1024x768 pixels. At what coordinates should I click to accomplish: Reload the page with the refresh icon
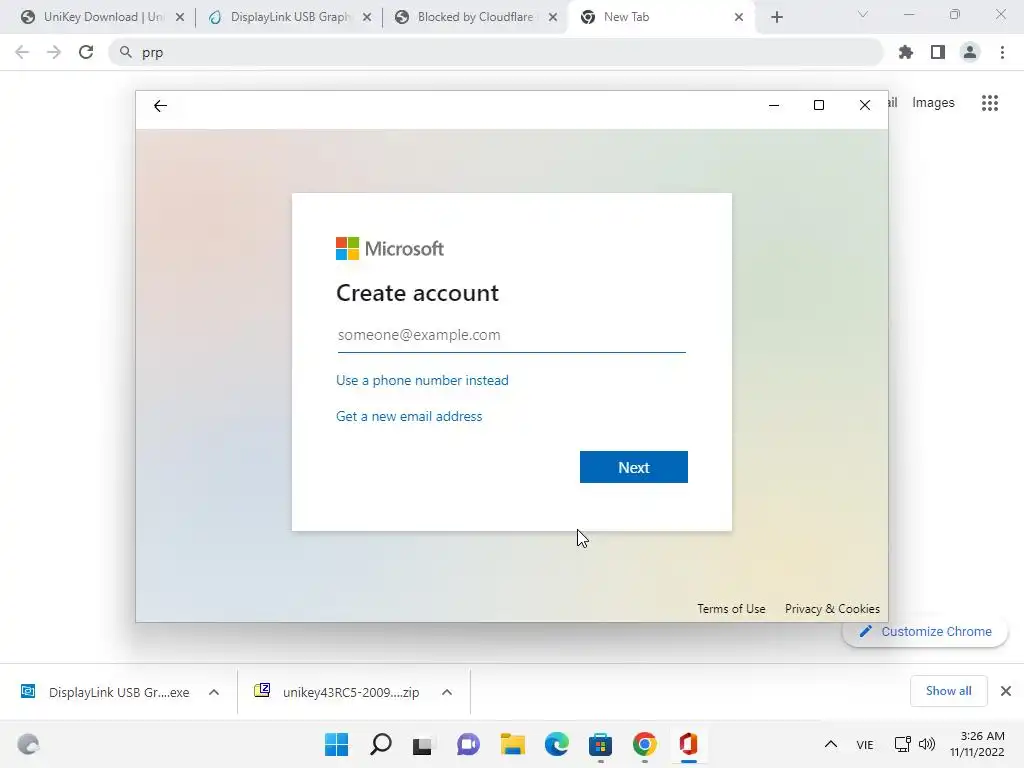tap(86, 52)
